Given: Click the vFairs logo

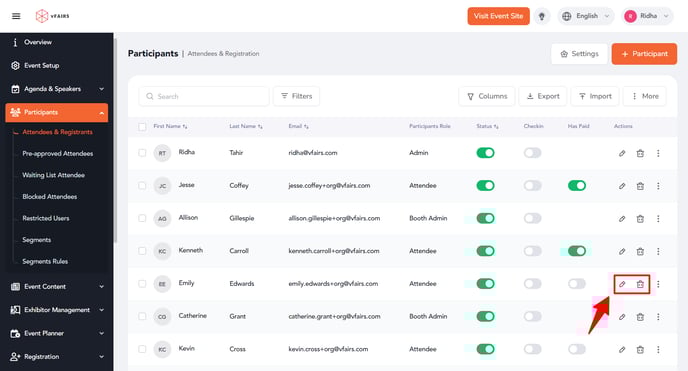Looking at the screenshot, I should [x=52, y=16].
